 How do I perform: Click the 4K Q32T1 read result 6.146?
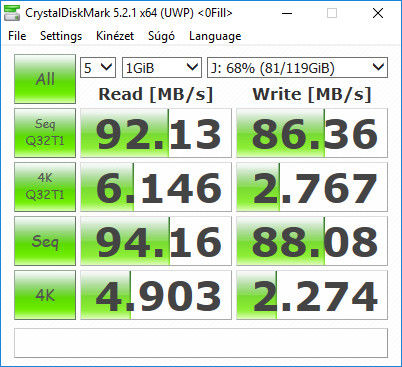click(x=156, y=187)
